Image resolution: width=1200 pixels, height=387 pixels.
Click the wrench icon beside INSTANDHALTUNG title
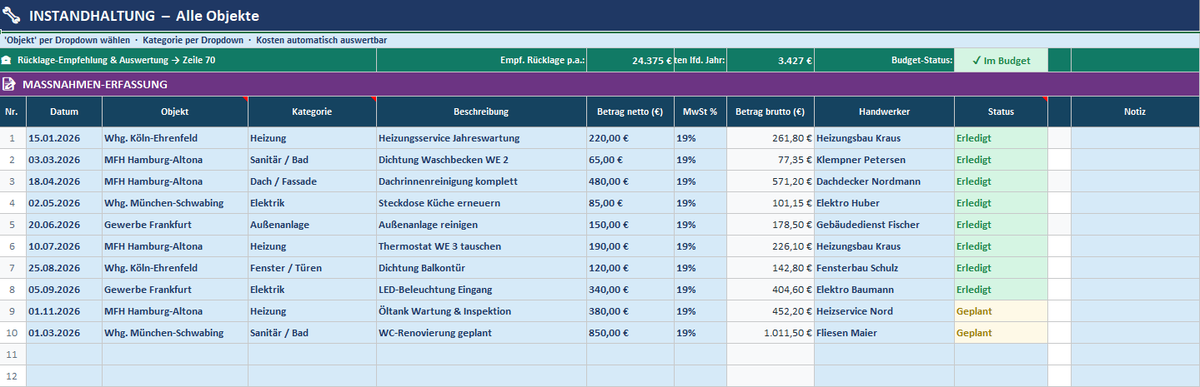coord(11,16)
